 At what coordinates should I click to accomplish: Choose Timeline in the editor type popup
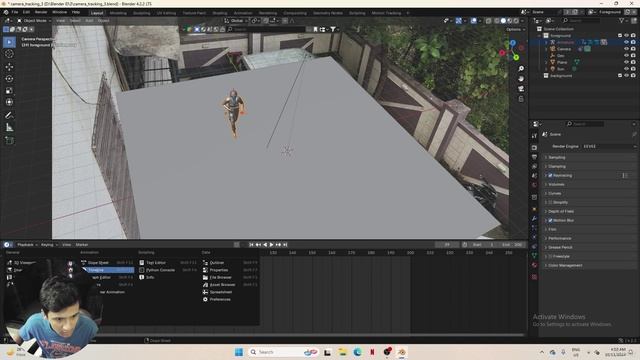[x=108, y=270]
